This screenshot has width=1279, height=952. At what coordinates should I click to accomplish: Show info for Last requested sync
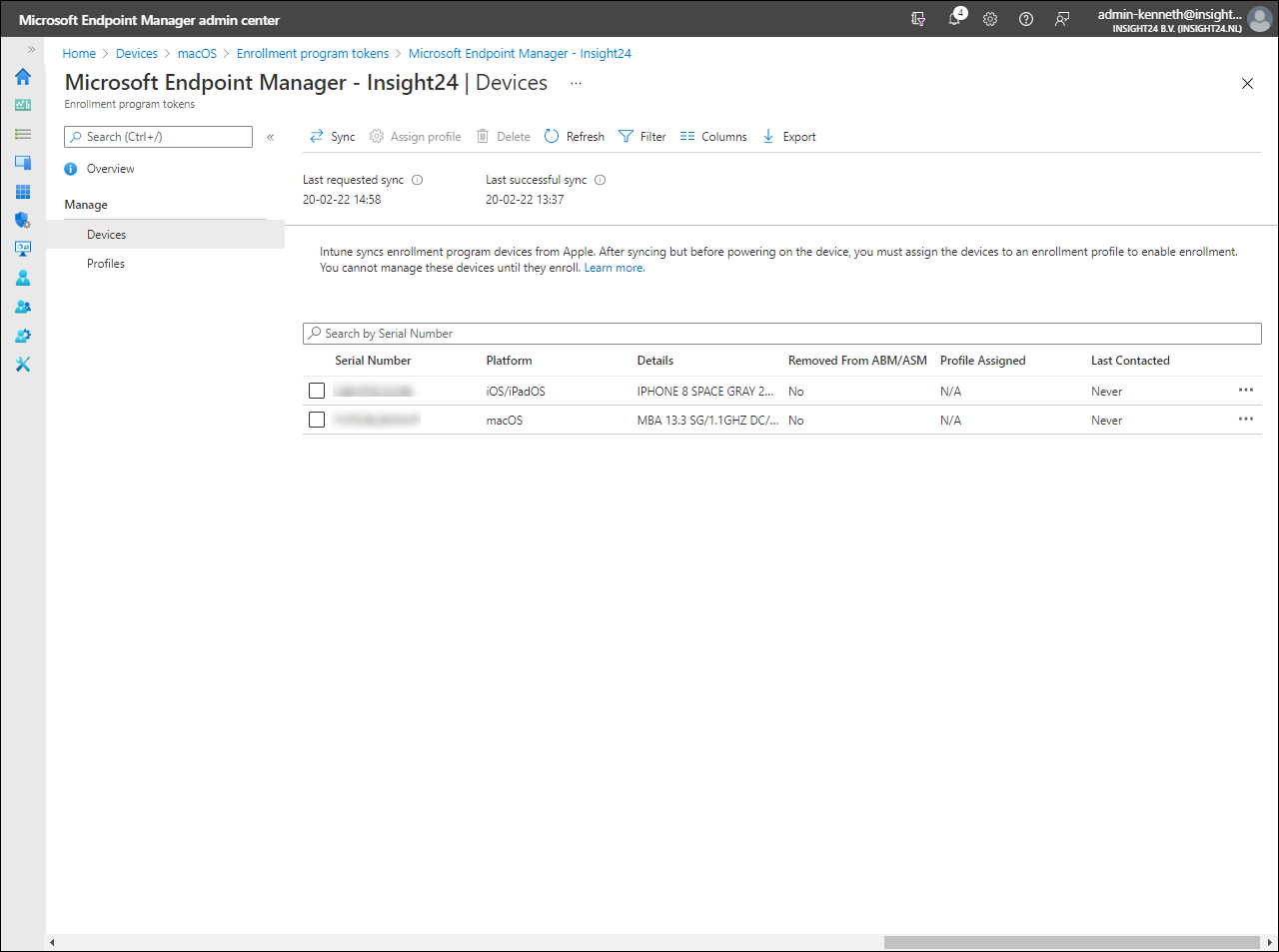click(x=418, y=180)
